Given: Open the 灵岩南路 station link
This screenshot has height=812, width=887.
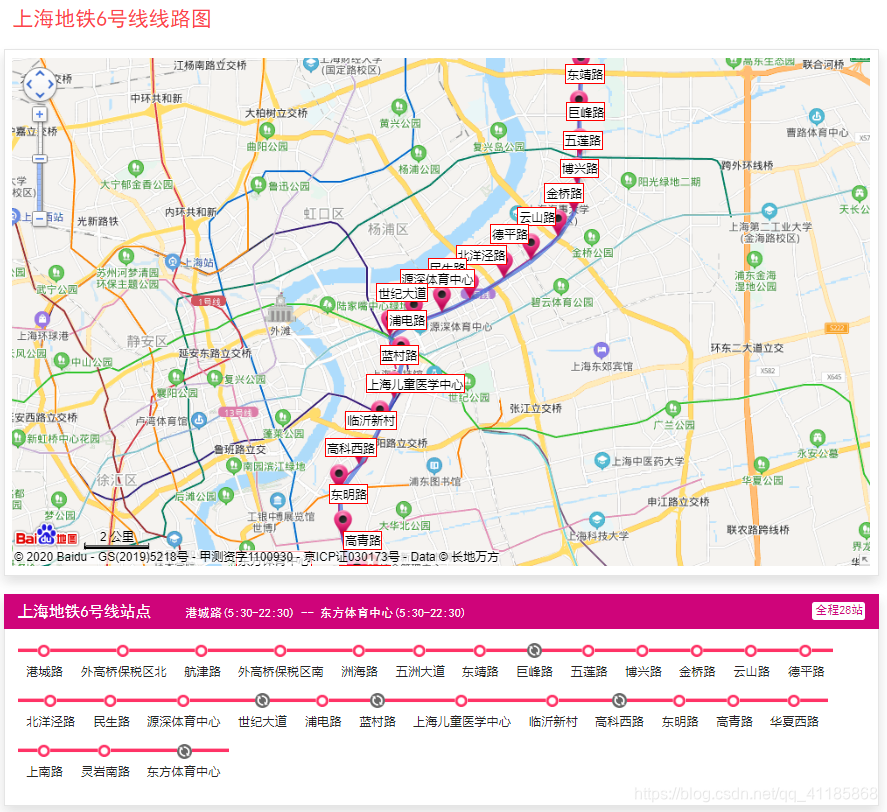Looking at the screenshot, I should 105,772.
